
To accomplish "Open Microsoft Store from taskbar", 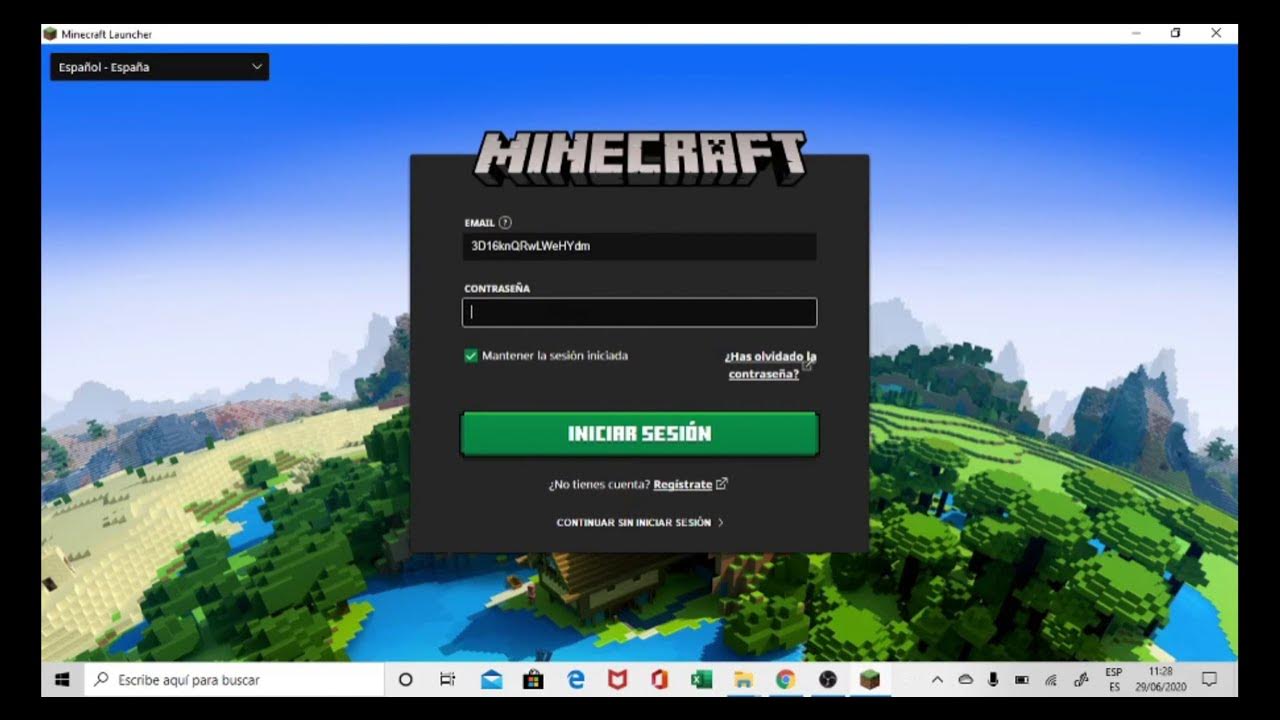I will [533, 680].
